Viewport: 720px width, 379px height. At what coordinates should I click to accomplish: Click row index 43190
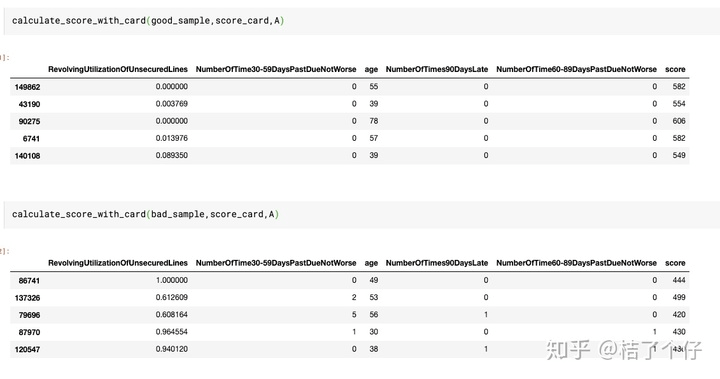(x=29, y=104)
